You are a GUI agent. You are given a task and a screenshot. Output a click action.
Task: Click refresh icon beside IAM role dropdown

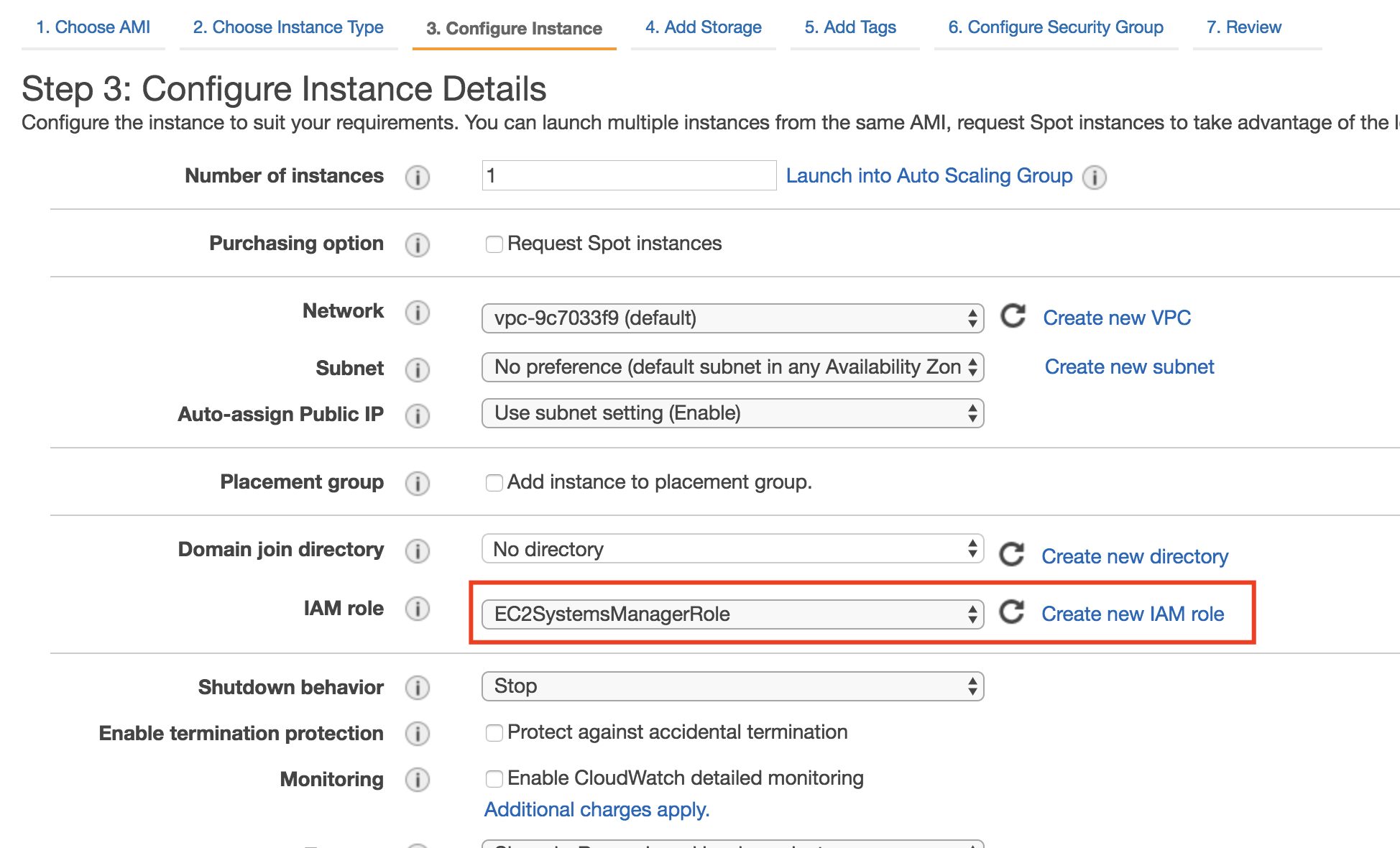1012,612
